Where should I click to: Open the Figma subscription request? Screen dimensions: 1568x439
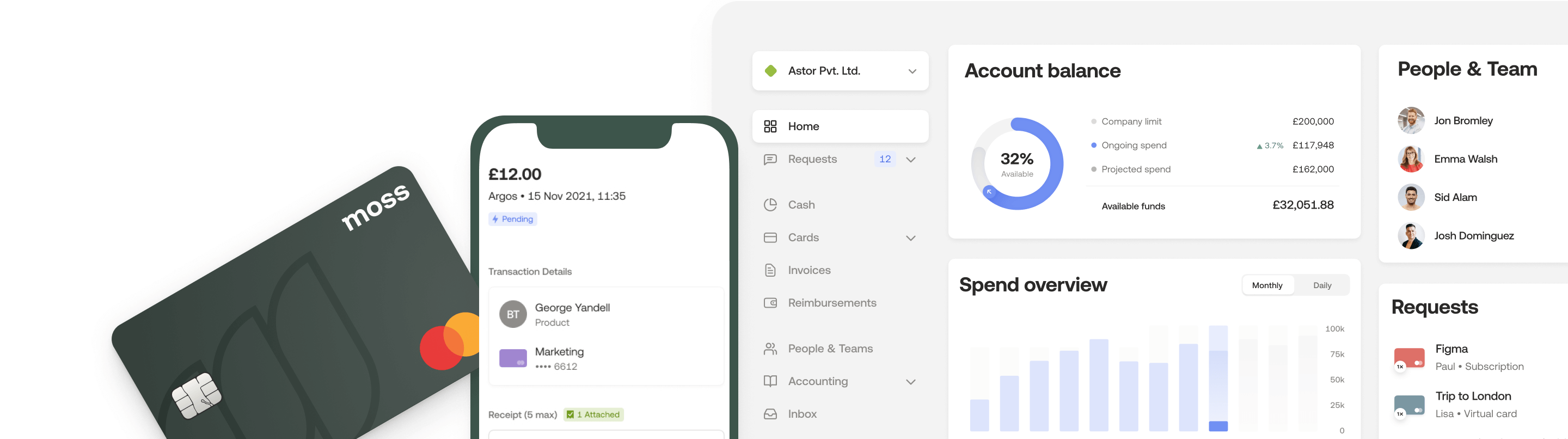[1479, 357]
